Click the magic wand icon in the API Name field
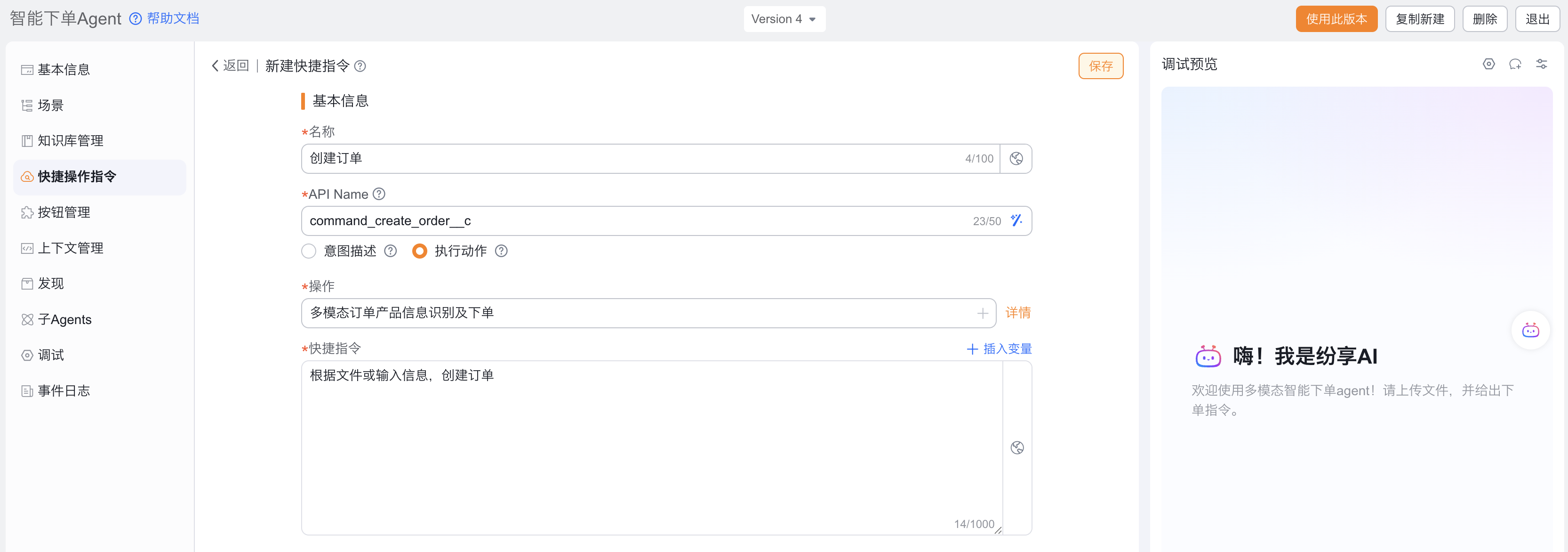Viewport: 1568px width, 552px height. coord(1016,220)
